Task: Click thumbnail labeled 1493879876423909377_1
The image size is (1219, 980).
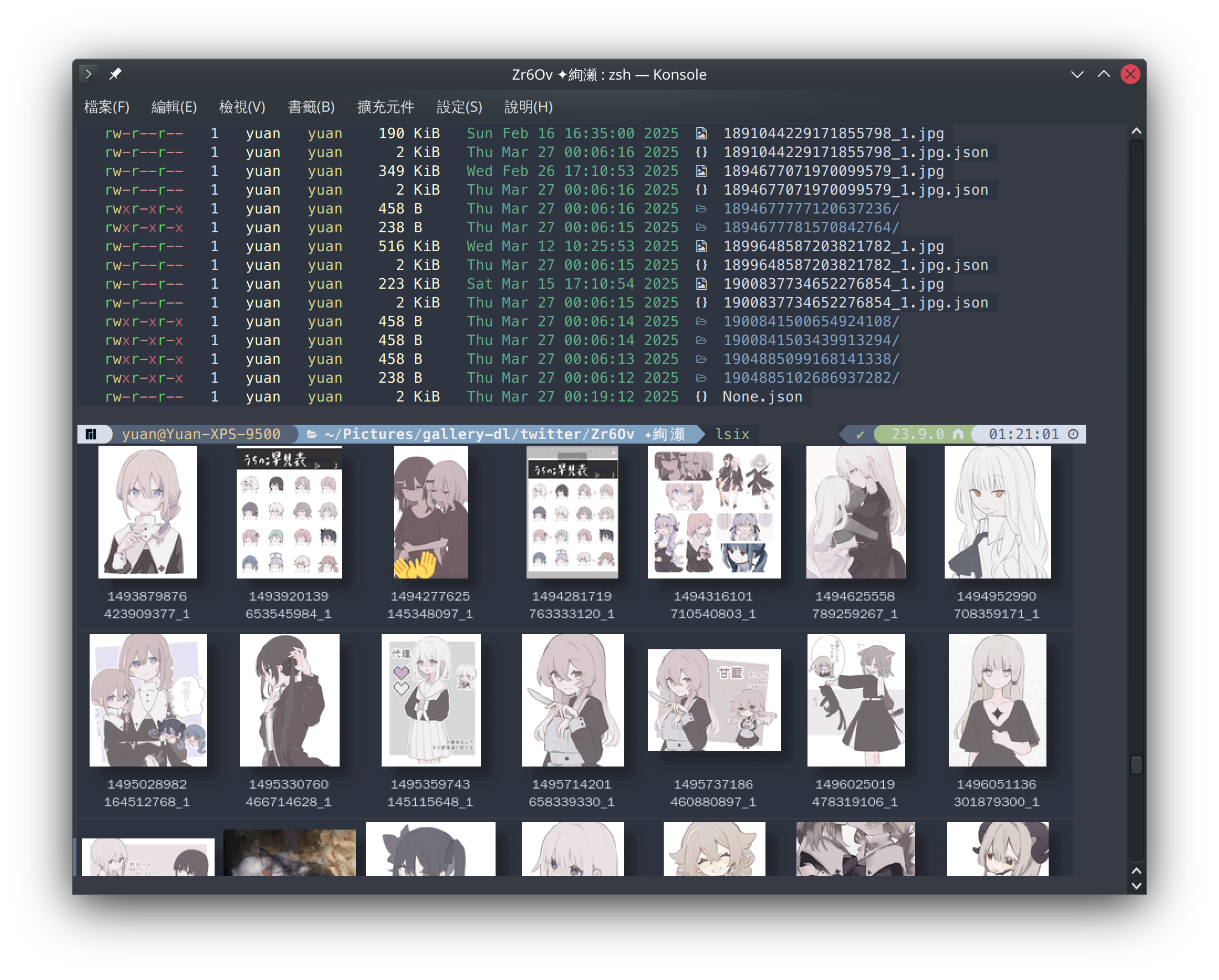Action: tap(148, 512)
